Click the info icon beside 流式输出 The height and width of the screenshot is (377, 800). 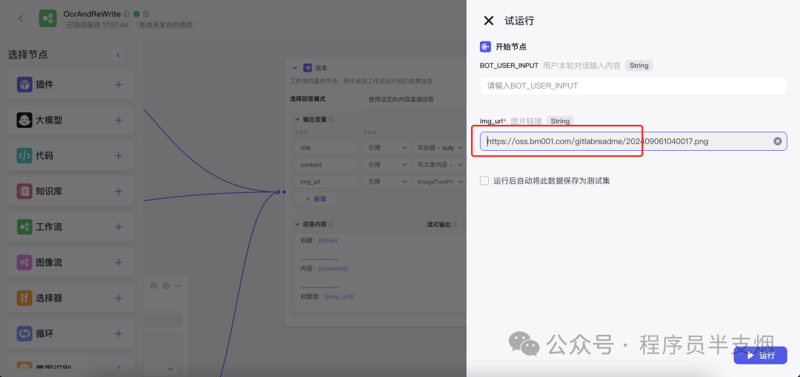454,224
